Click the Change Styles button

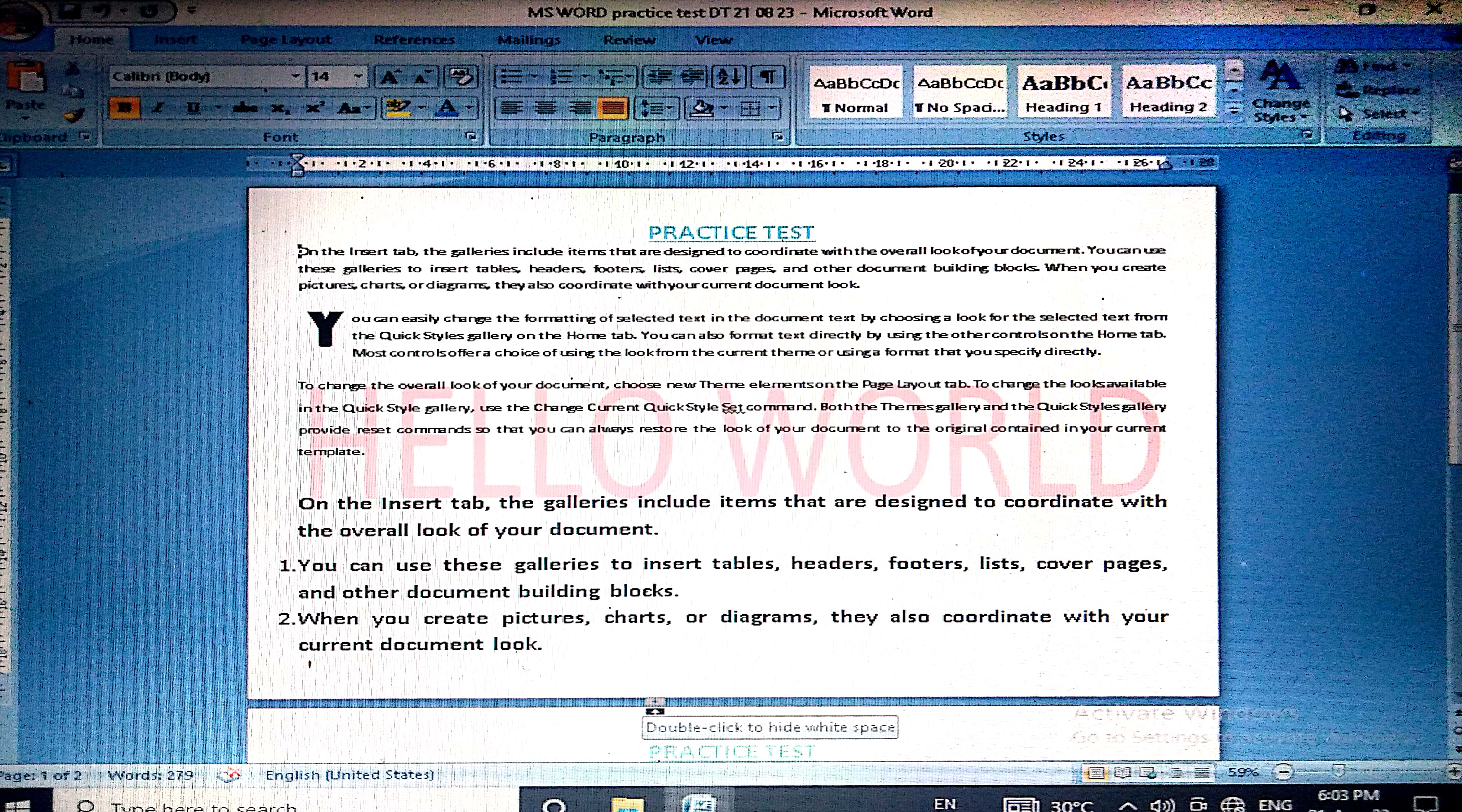(1280, 92)
